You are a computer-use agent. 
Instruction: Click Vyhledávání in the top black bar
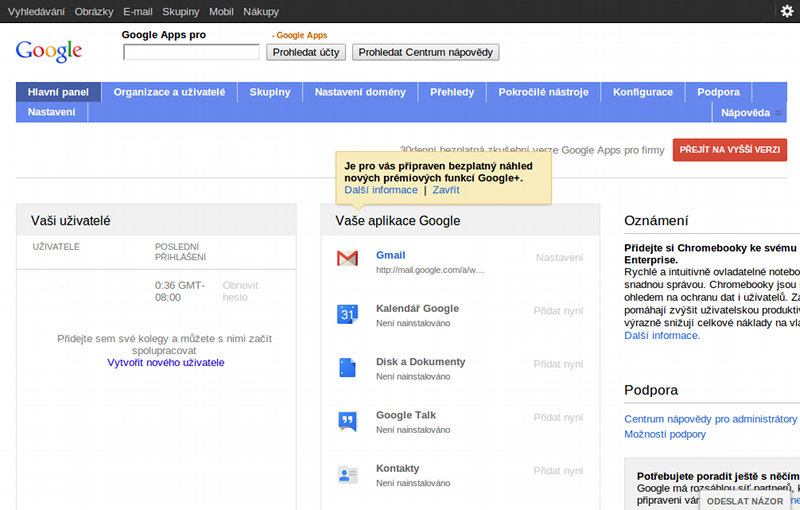36,12
